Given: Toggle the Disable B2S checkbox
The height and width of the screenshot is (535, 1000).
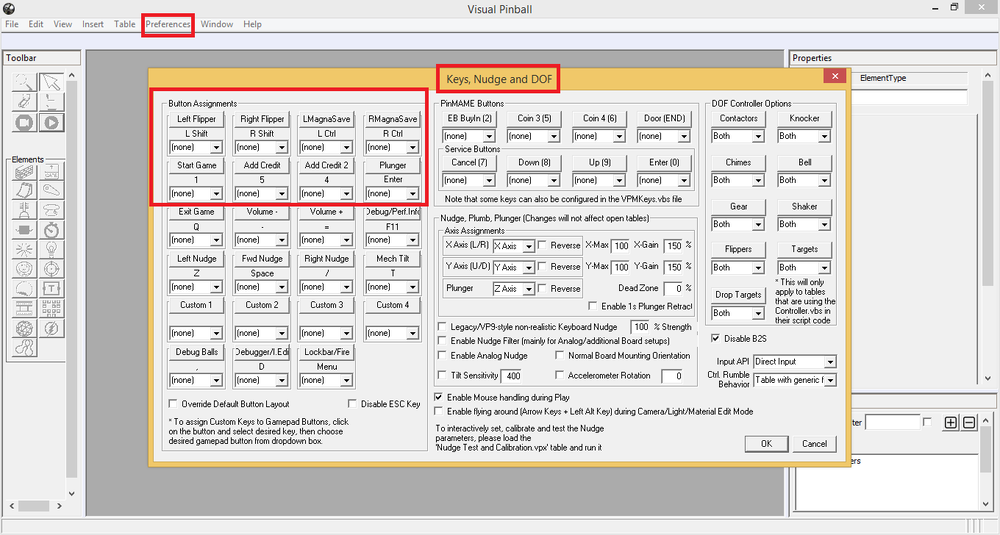Looking at the screenshot, I should 716,339.
